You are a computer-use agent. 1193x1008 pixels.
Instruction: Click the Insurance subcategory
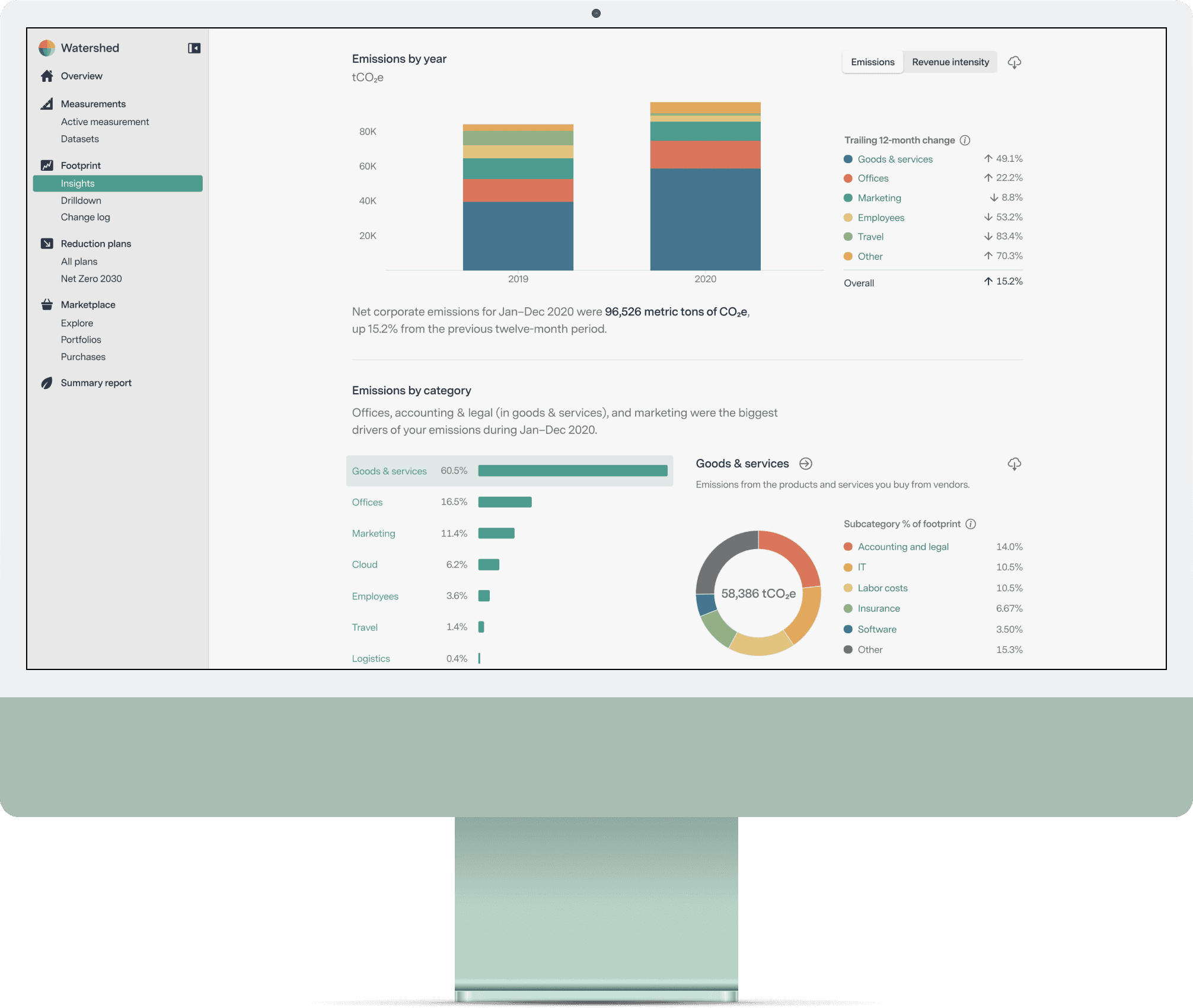click(x=879, y=608)
